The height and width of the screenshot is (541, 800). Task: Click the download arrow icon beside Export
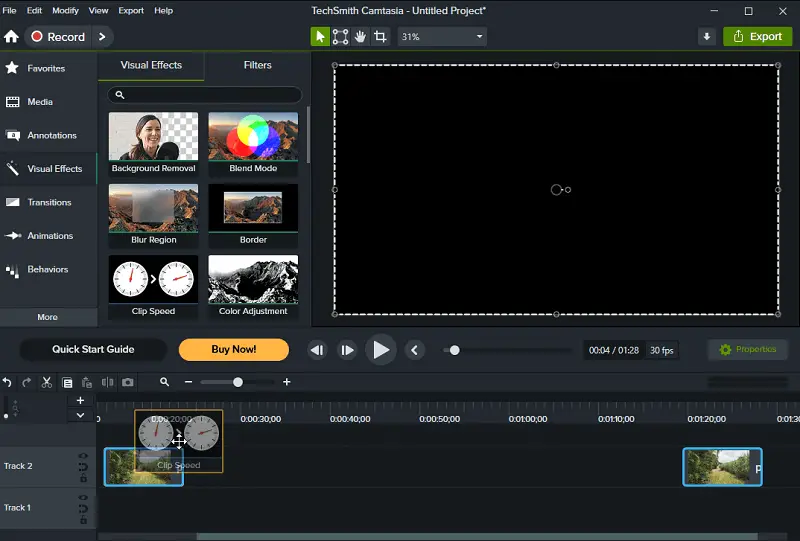[707, 37]
